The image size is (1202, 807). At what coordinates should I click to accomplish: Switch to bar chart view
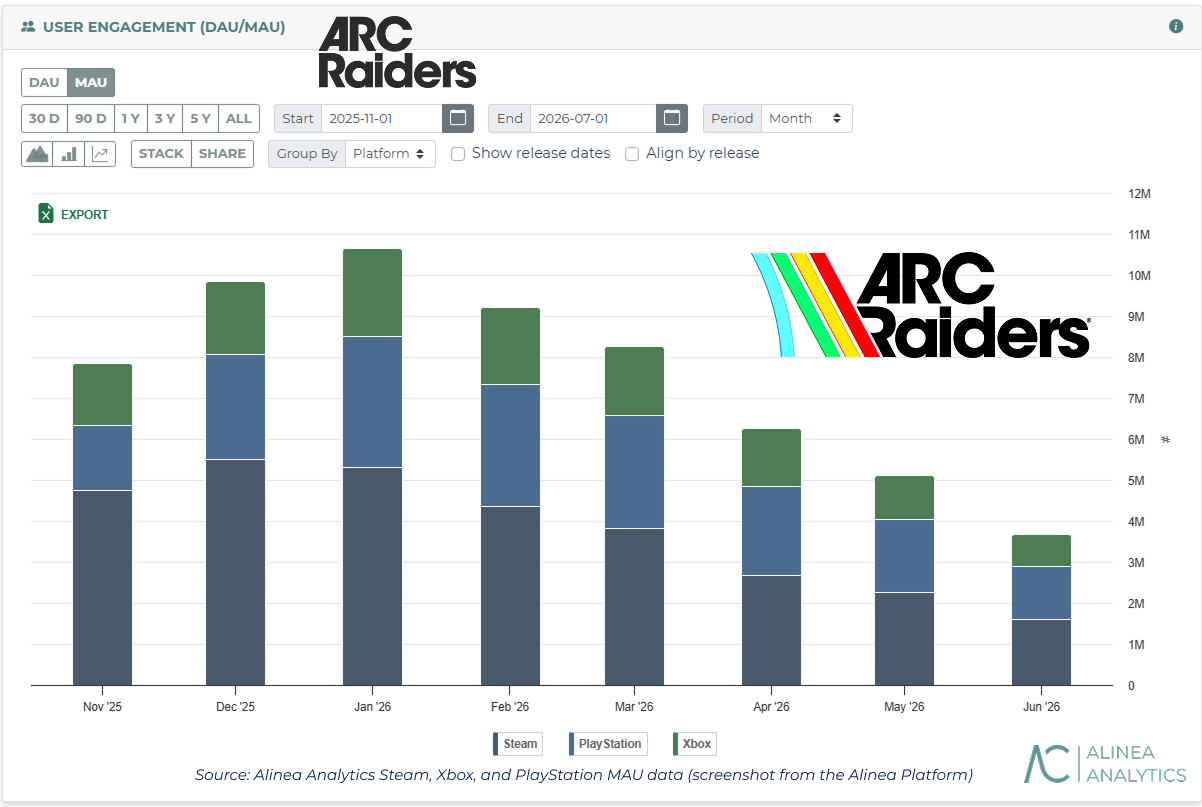[69, 154]
